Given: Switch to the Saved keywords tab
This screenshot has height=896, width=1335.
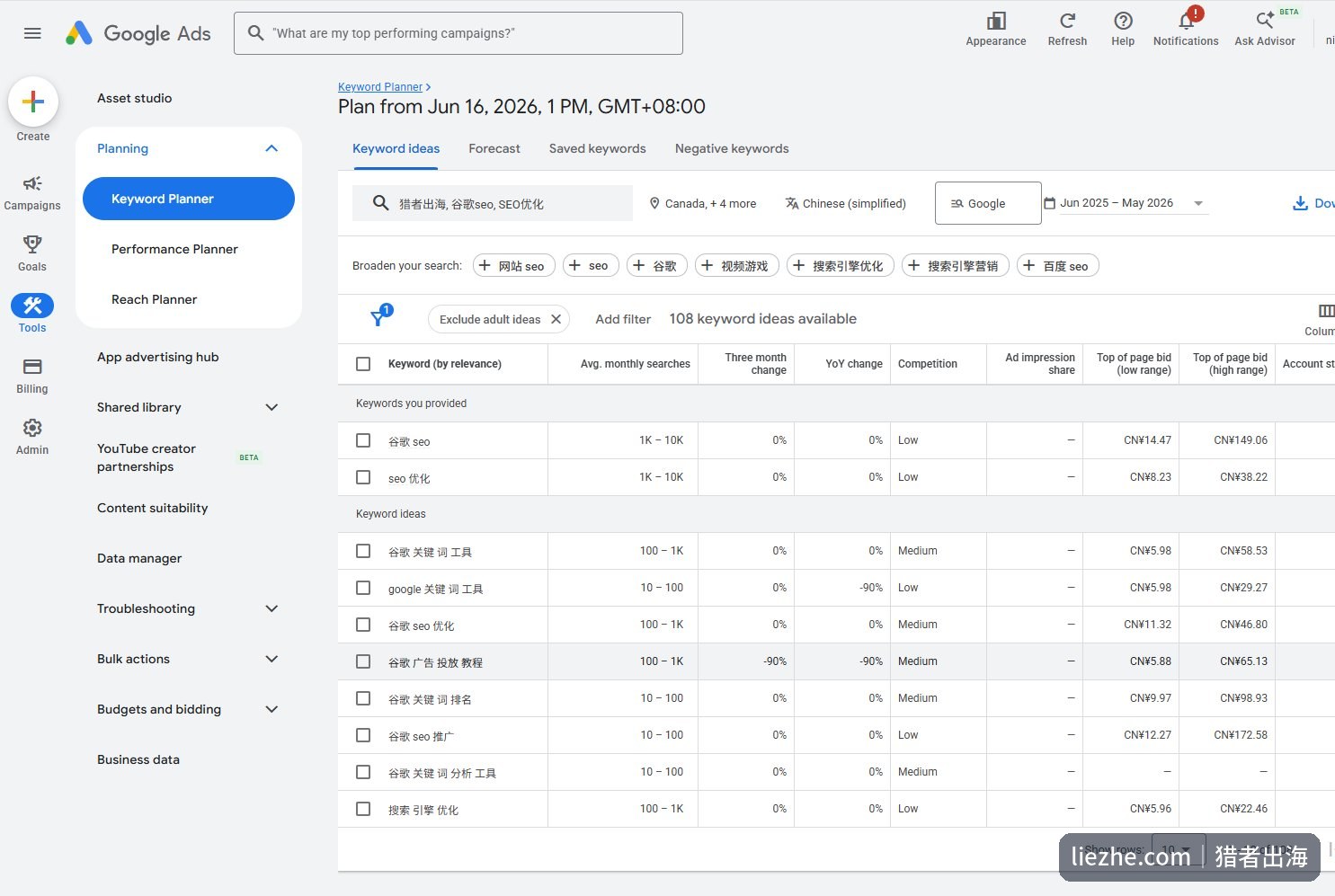Looking at the screenshot, I should pos(598,148).
